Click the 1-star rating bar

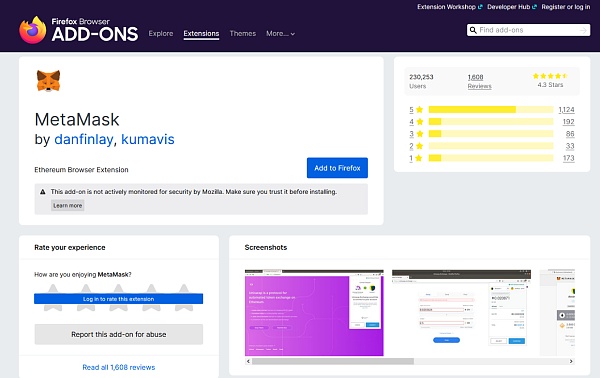491,158
